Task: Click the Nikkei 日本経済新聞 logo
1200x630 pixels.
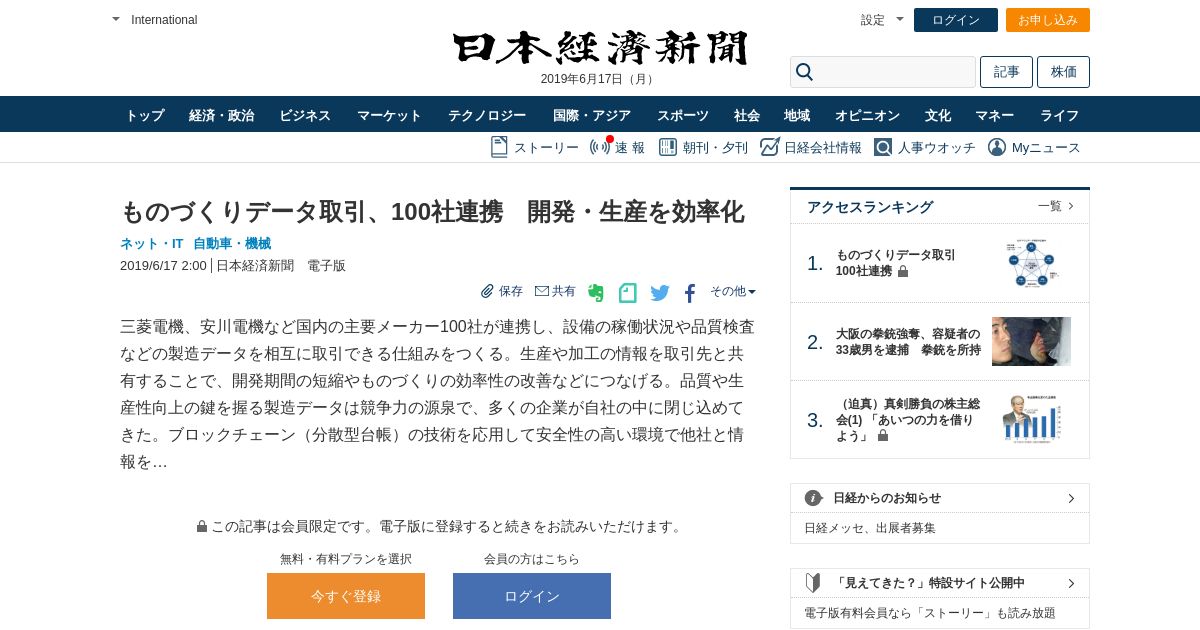Action: click(x=600, y=48)
